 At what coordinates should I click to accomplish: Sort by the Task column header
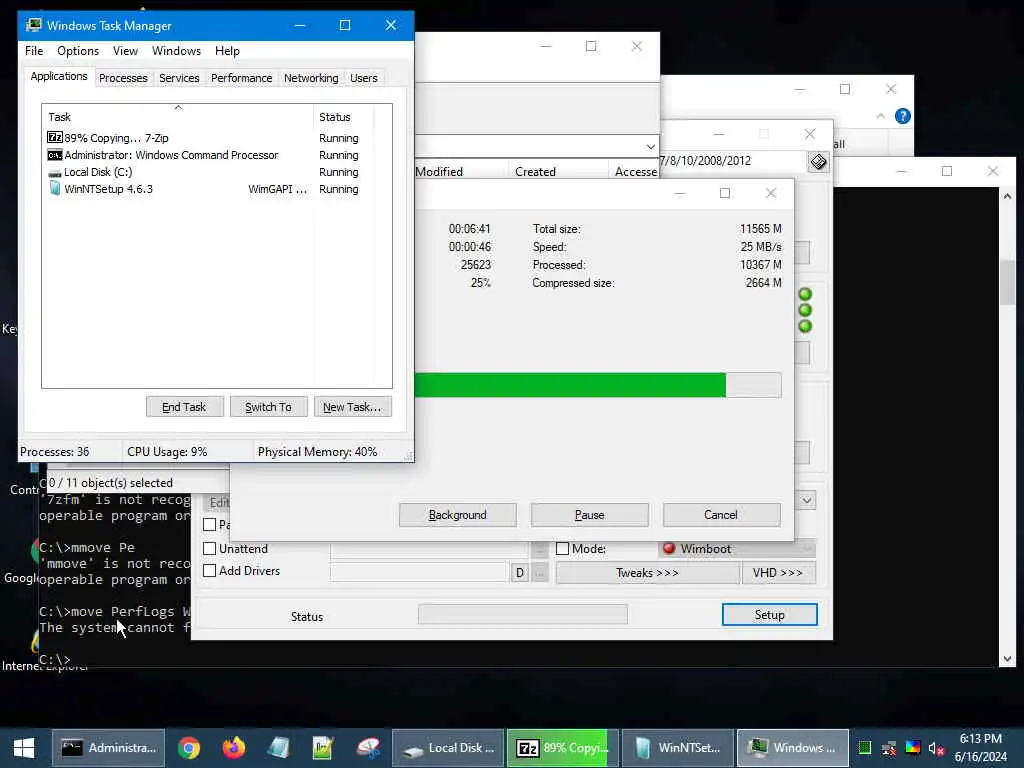177,116
